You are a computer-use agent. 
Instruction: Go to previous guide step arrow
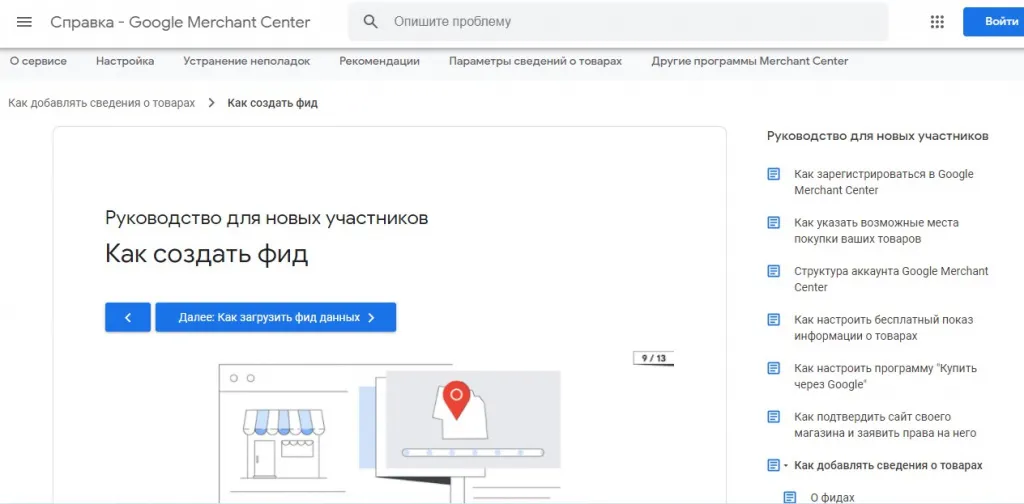click(x=128, y=317)
